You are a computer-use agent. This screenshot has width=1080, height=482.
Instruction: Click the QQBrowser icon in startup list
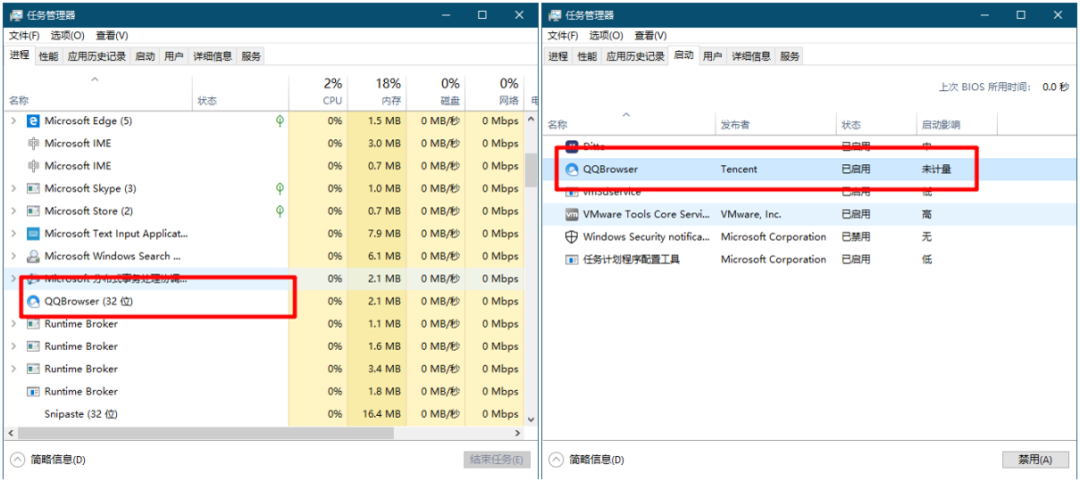tap(571, 169)
